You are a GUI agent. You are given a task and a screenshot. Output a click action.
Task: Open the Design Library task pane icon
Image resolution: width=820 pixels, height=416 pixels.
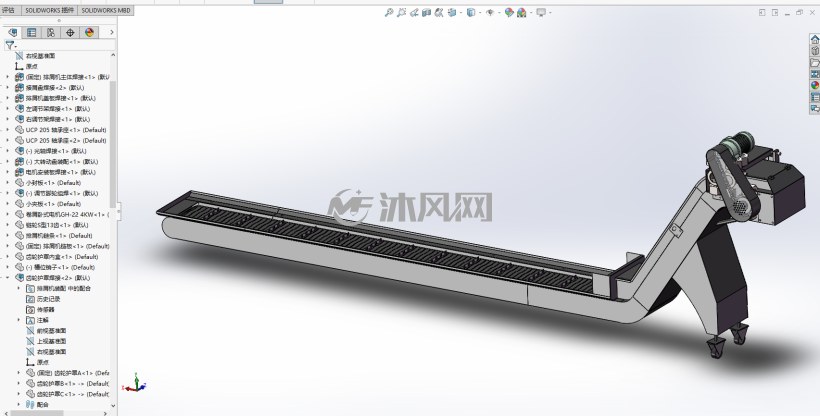815,51
